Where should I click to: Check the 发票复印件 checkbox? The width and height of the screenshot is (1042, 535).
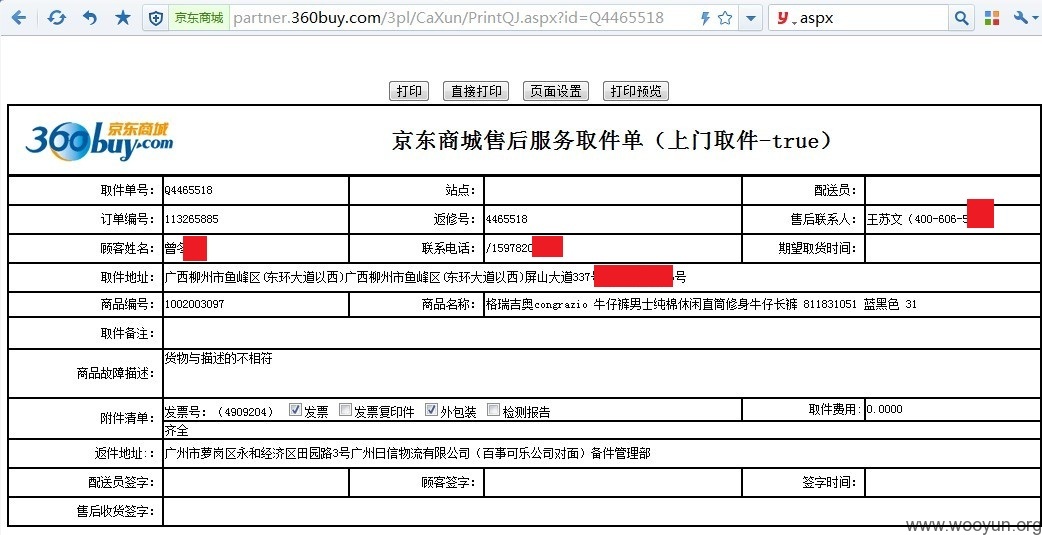coord(346,410)
